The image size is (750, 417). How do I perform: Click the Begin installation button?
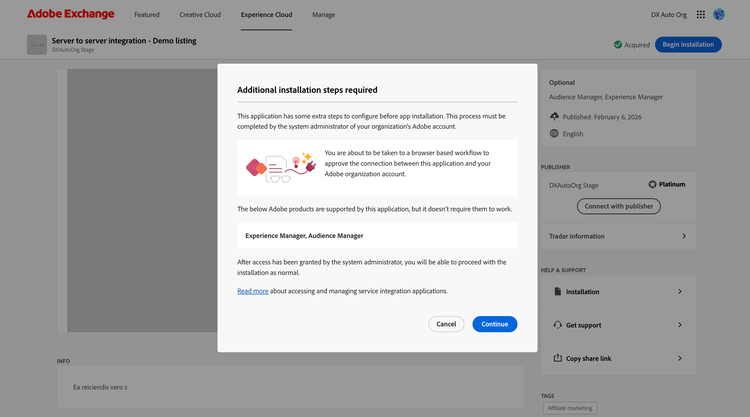click(688, 44)
